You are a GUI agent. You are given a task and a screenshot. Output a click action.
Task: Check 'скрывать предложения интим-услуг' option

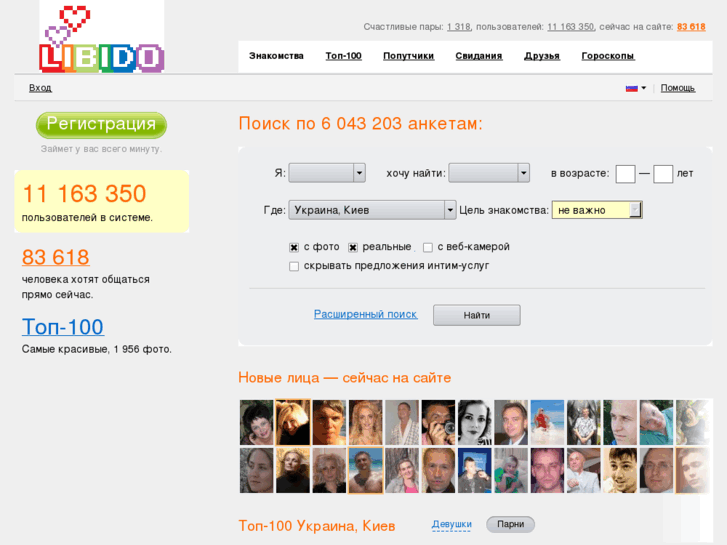294,266
